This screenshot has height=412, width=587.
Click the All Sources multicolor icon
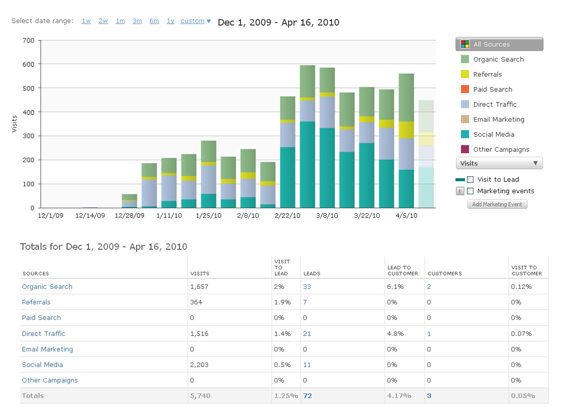pos(465,44)
